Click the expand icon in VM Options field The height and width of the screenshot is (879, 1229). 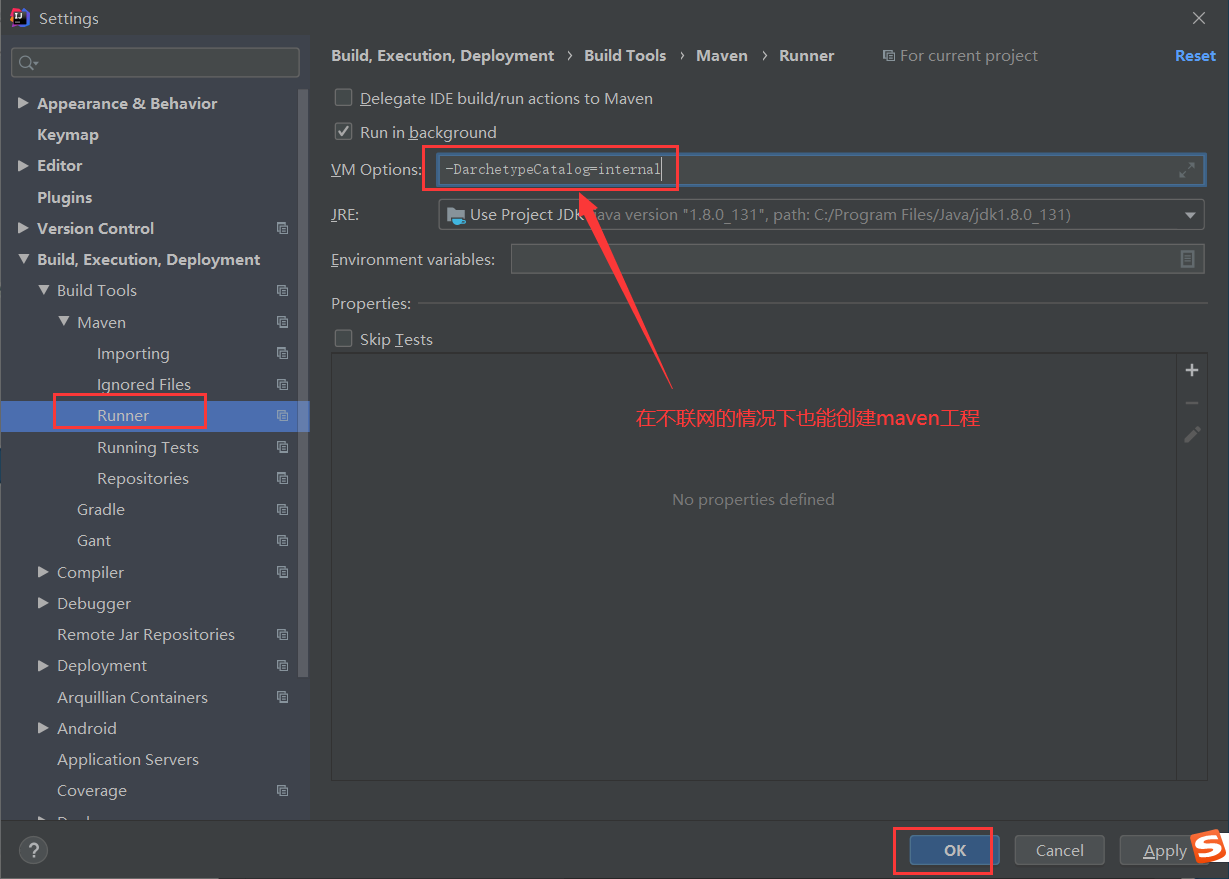1187,170
